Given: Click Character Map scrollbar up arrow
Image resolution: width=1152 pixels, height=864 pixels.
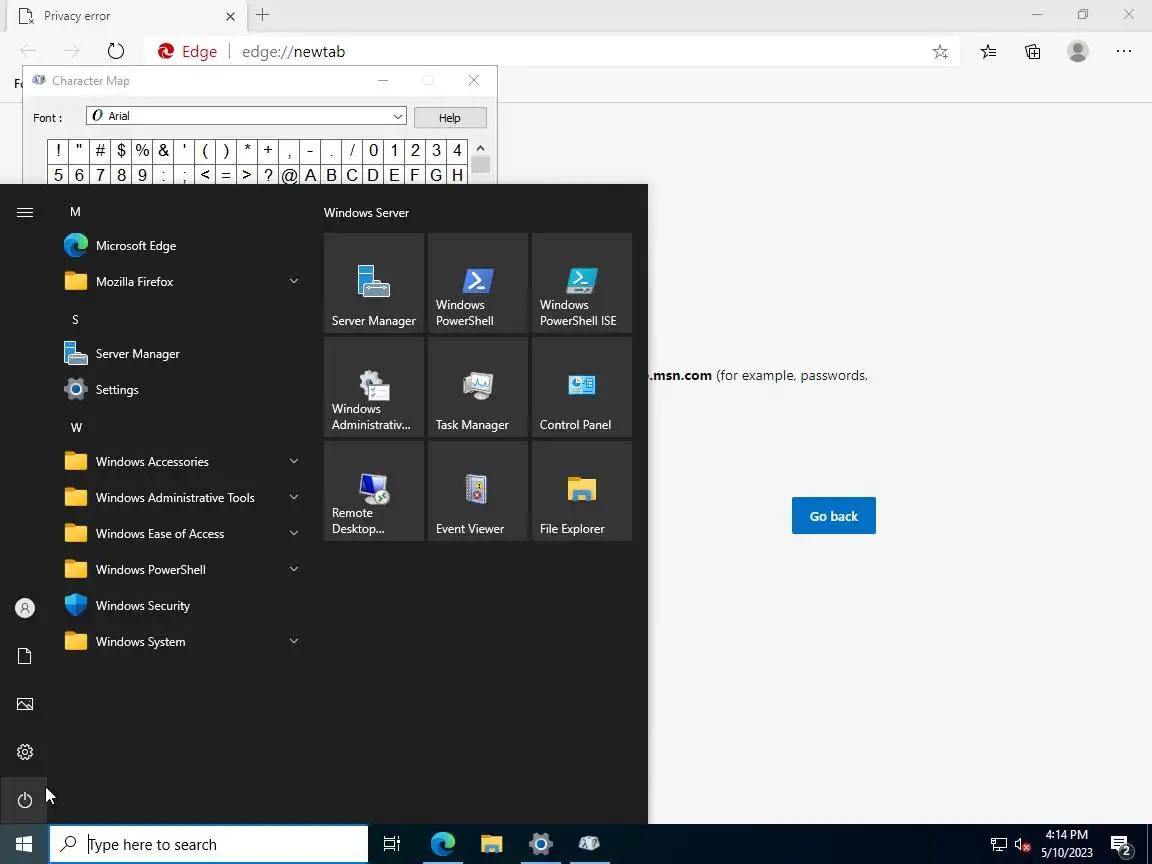Looking at the screenshot, I should [480, 148].
